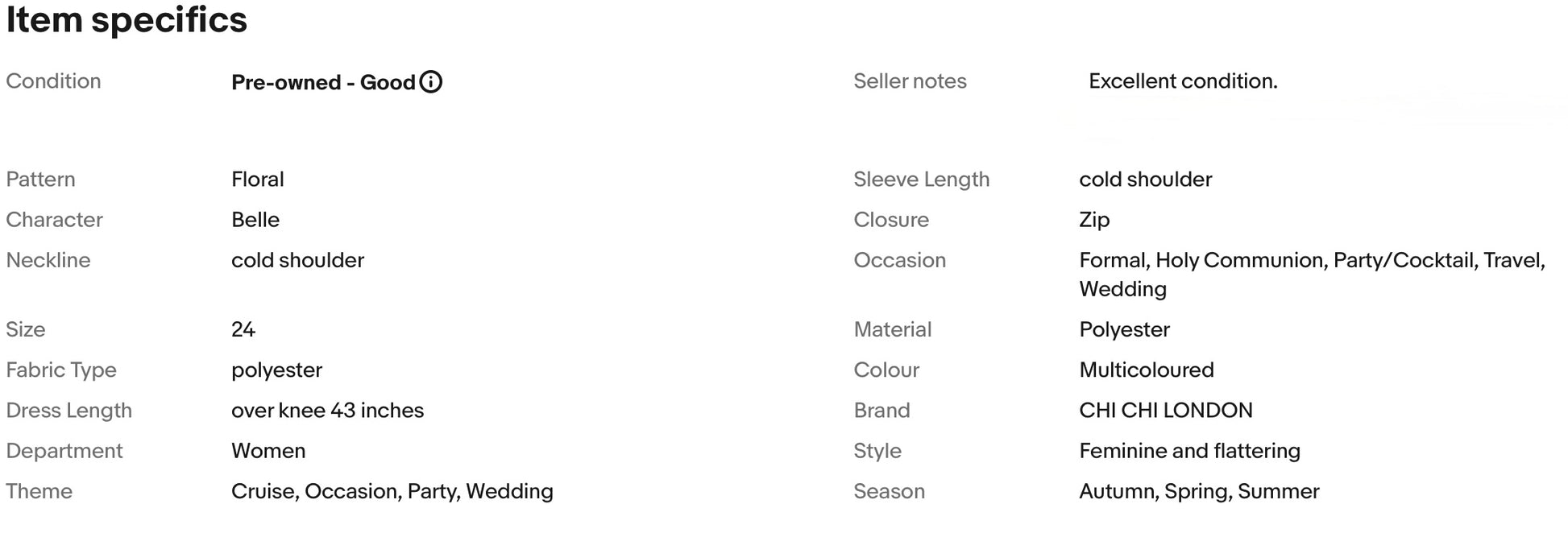Click the CHI CHI LONDON brand value
Image resolution: width=1568 pixels, height=533 pixels.
point(1166,411)
